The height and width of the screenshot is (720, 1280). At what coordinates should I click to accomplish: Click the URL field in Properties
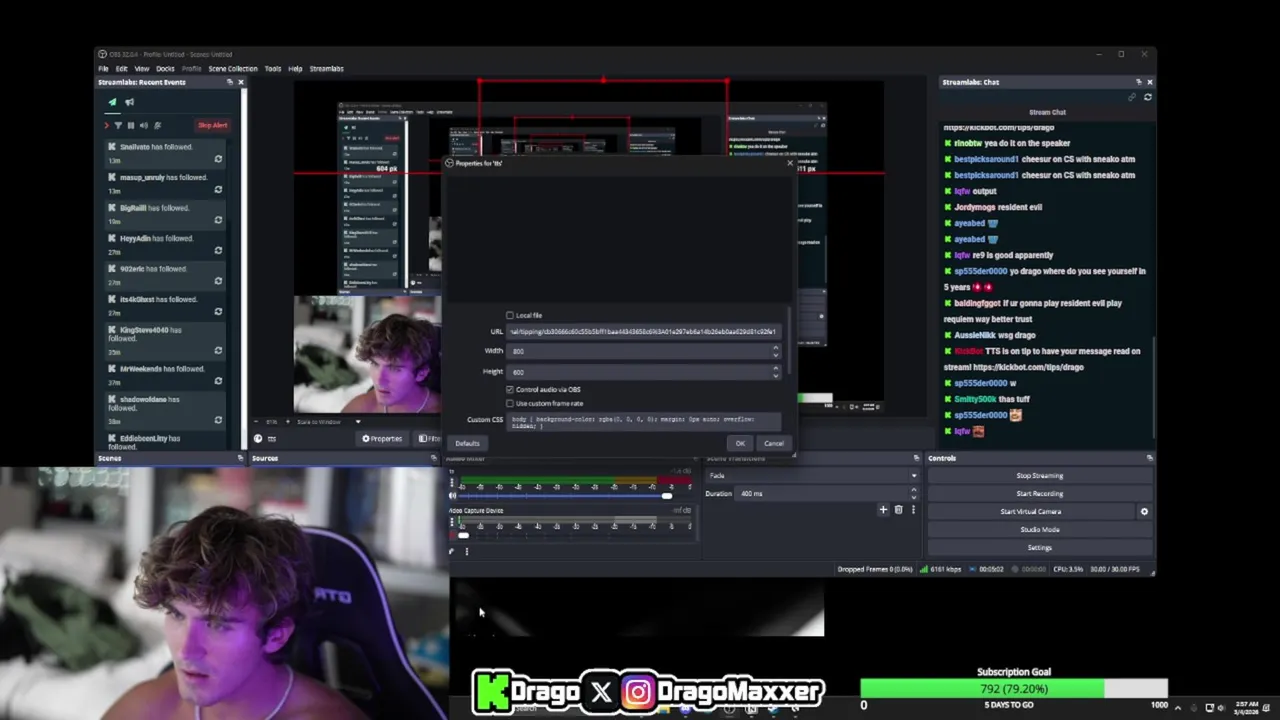point(644,332)
